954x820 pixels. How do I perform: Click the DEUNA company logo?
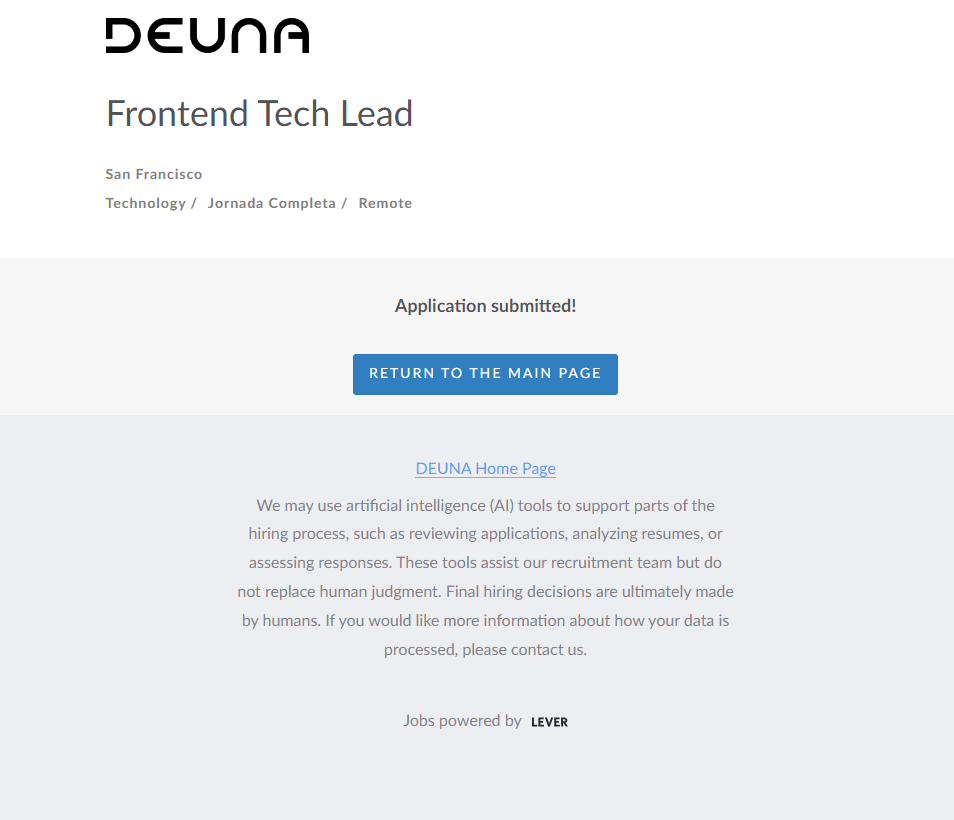[207, 36]
